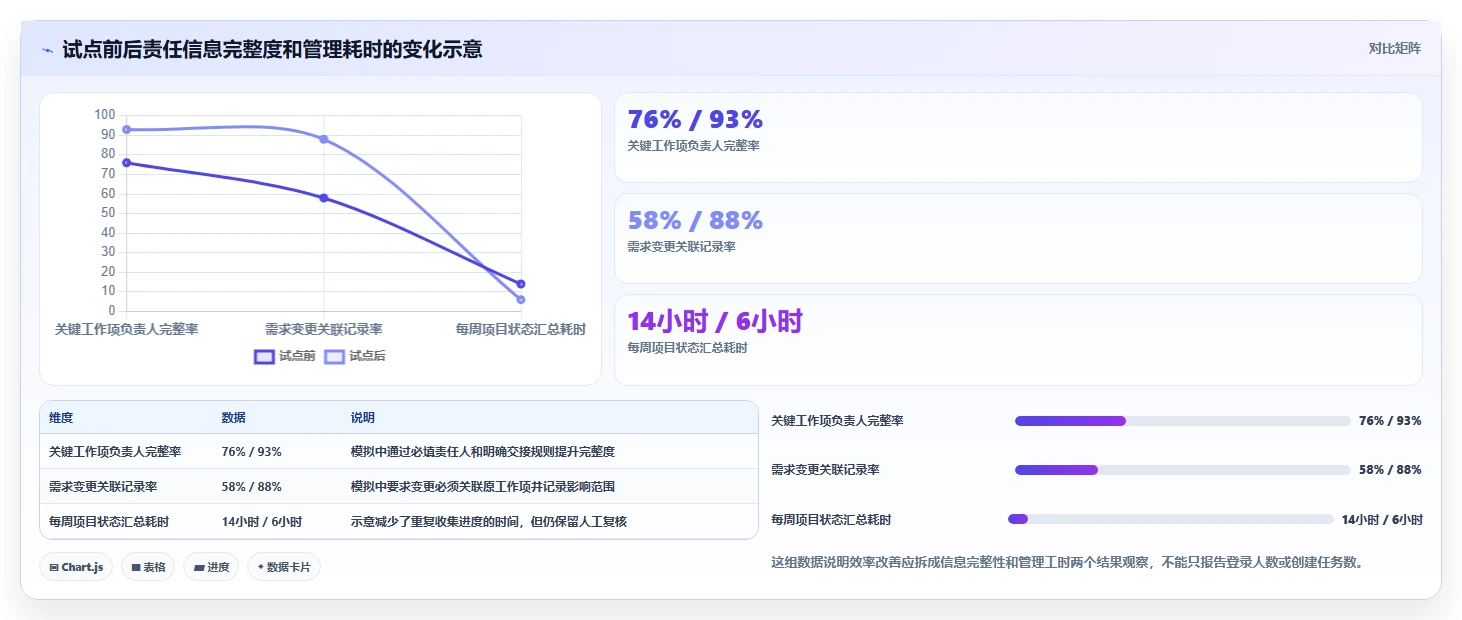Select the 进度 chip

pos(211,567)
